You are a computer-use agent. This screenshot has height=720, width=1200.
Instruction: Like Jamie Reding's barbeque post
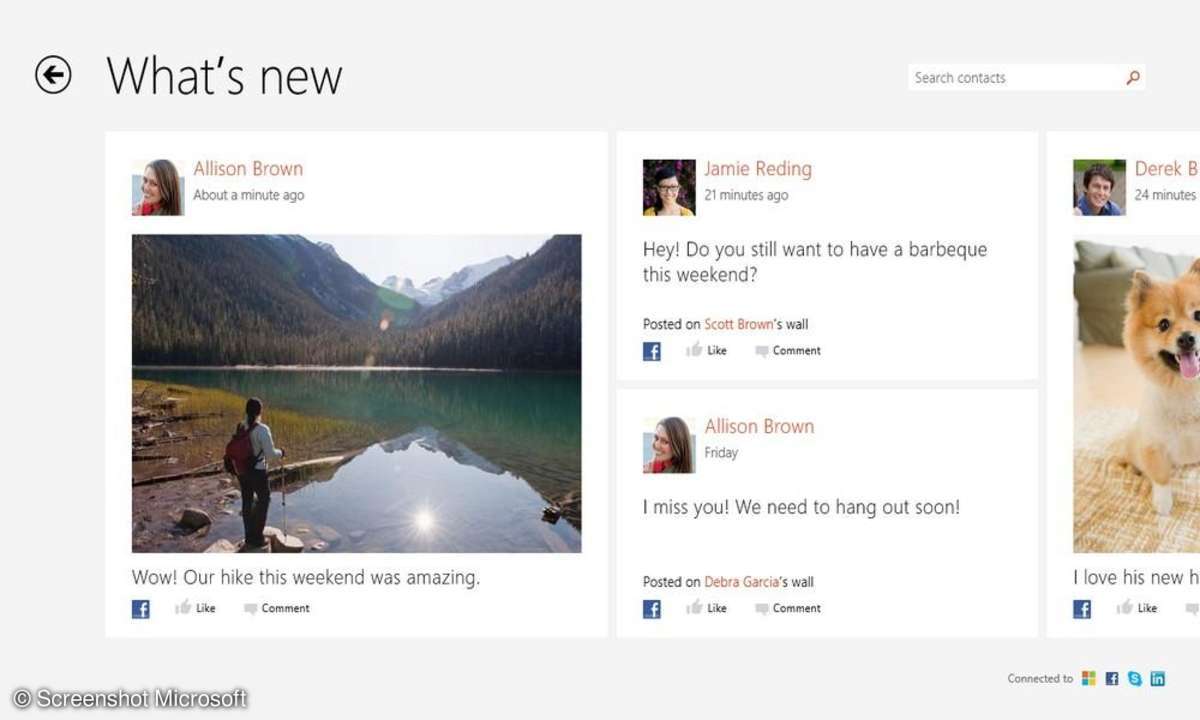coord(706,351)
